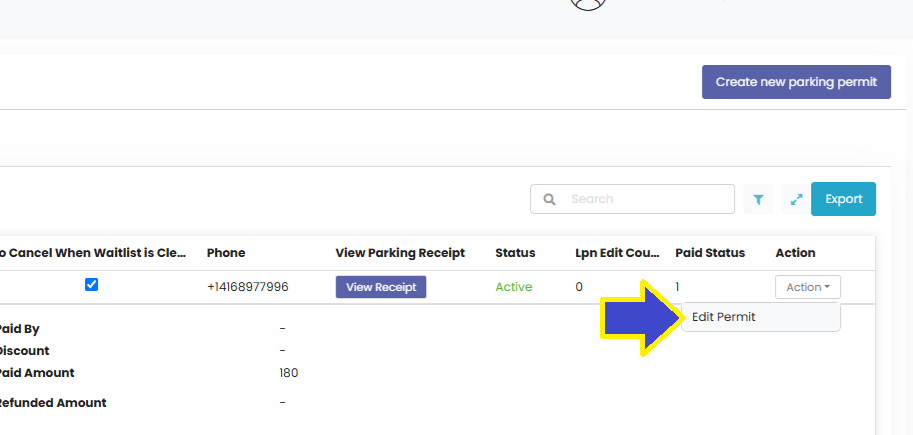Click the Active status text
913x435 pixels.
click(514, 287)
